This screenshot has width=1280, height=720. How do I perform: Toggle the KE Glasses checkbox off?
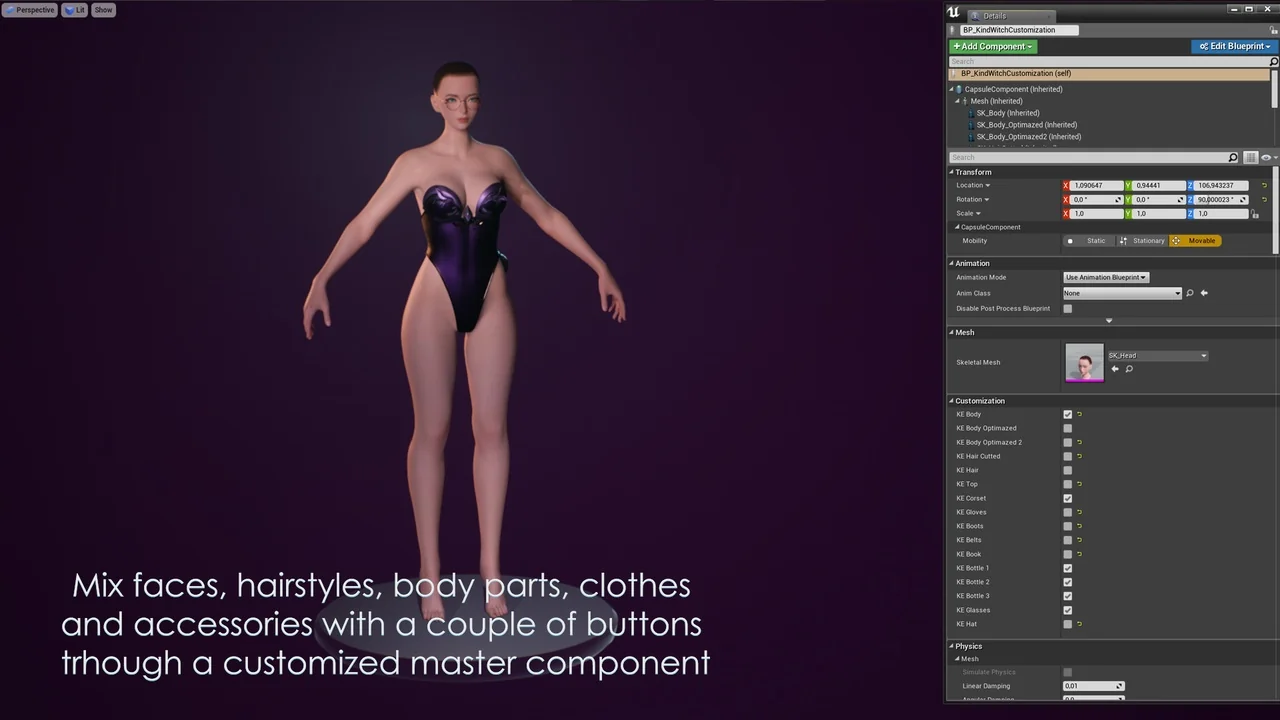1068,610
